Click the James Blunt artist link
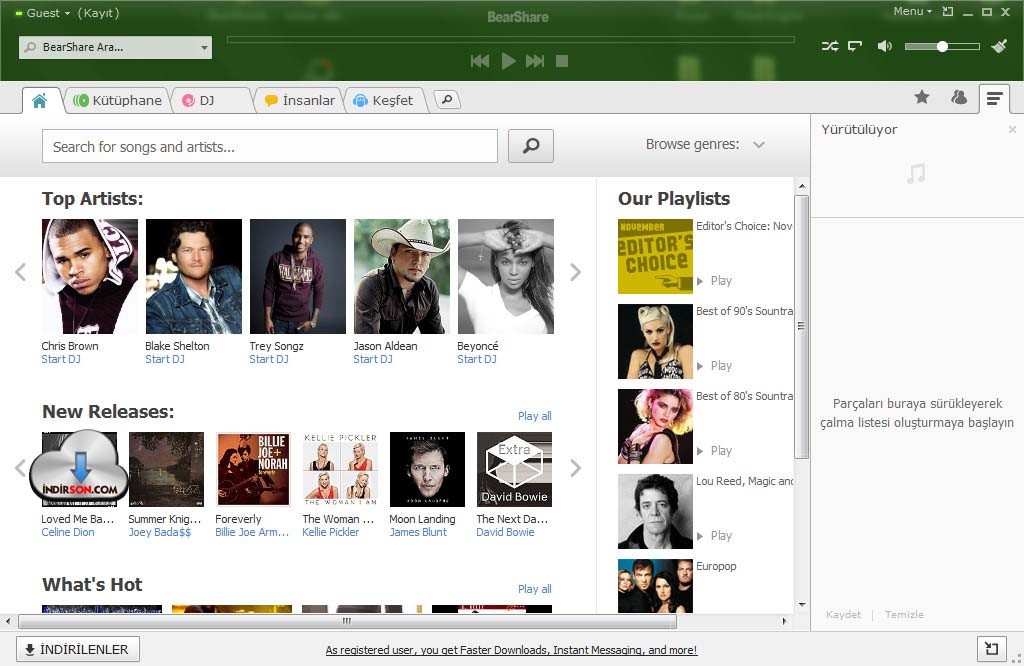The height and width of the screenshot is (666, 1024). click(x=418, y=532)
